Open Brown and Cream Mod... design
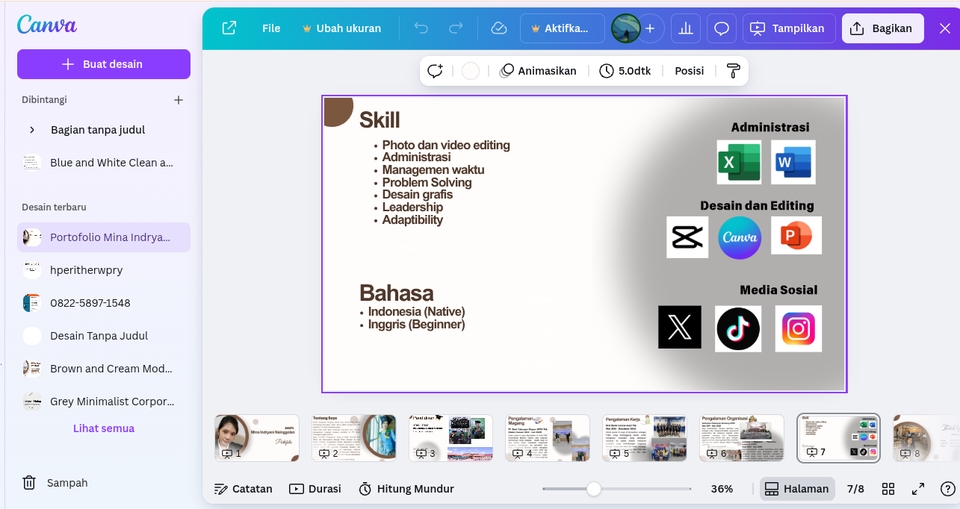The image size is (960, 509). [x=103, y=369]
